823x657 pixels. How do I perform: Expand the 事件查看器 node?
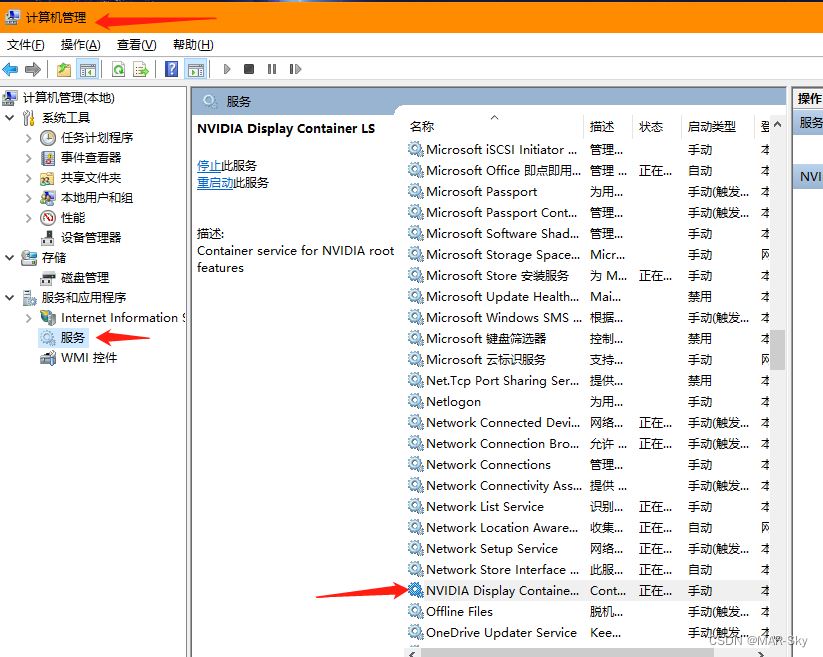[29, 158]
